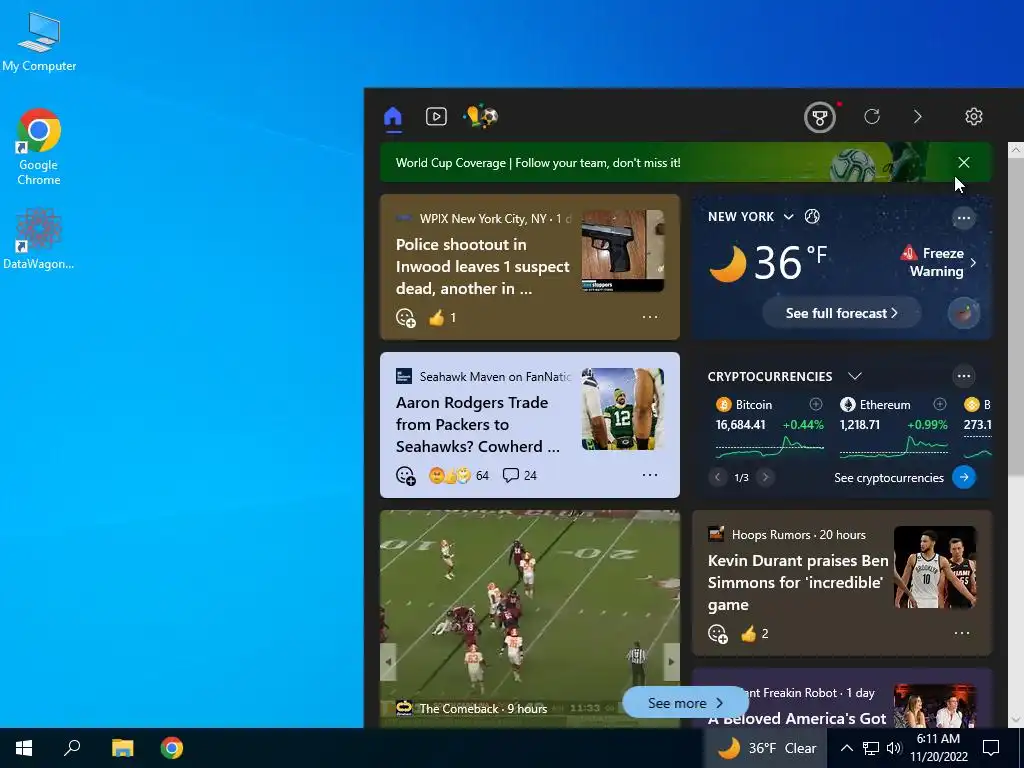Open the notification center icon

tap(991, 748)
